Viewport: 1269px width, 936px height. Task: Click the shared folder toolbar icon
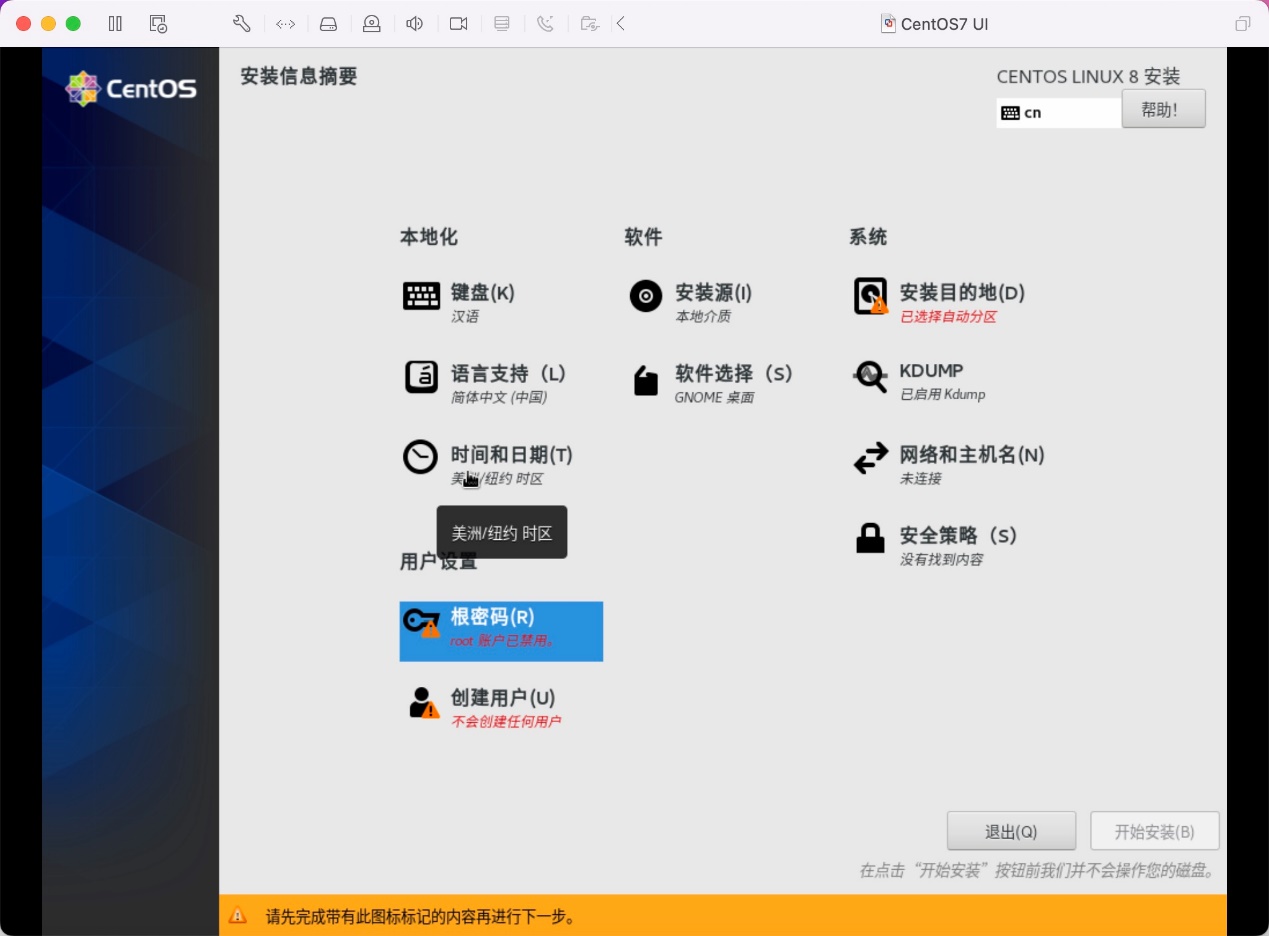pos(590,23)
